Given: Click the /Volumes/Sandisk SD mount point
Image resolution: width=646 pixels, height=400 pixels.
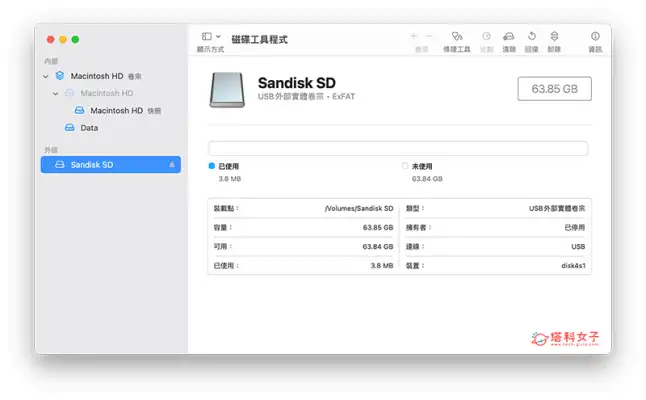Looking at the screenshot, I should click(x=359, y=209).
